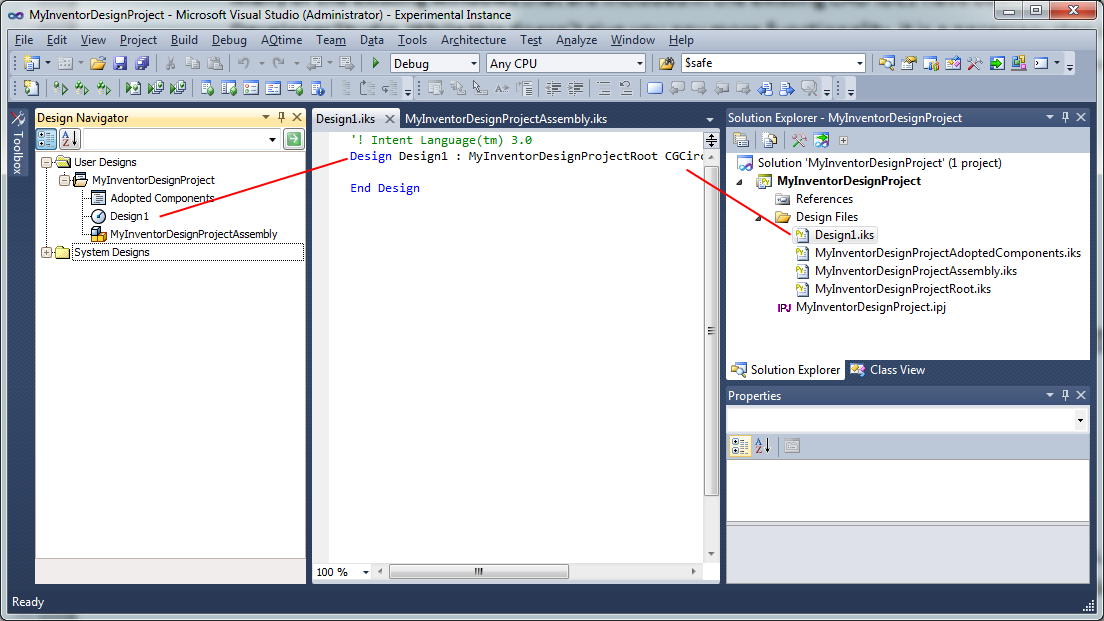Pin the Design Navigator panel
This screenshot has width=1104, height=621.
pos(282,118)
